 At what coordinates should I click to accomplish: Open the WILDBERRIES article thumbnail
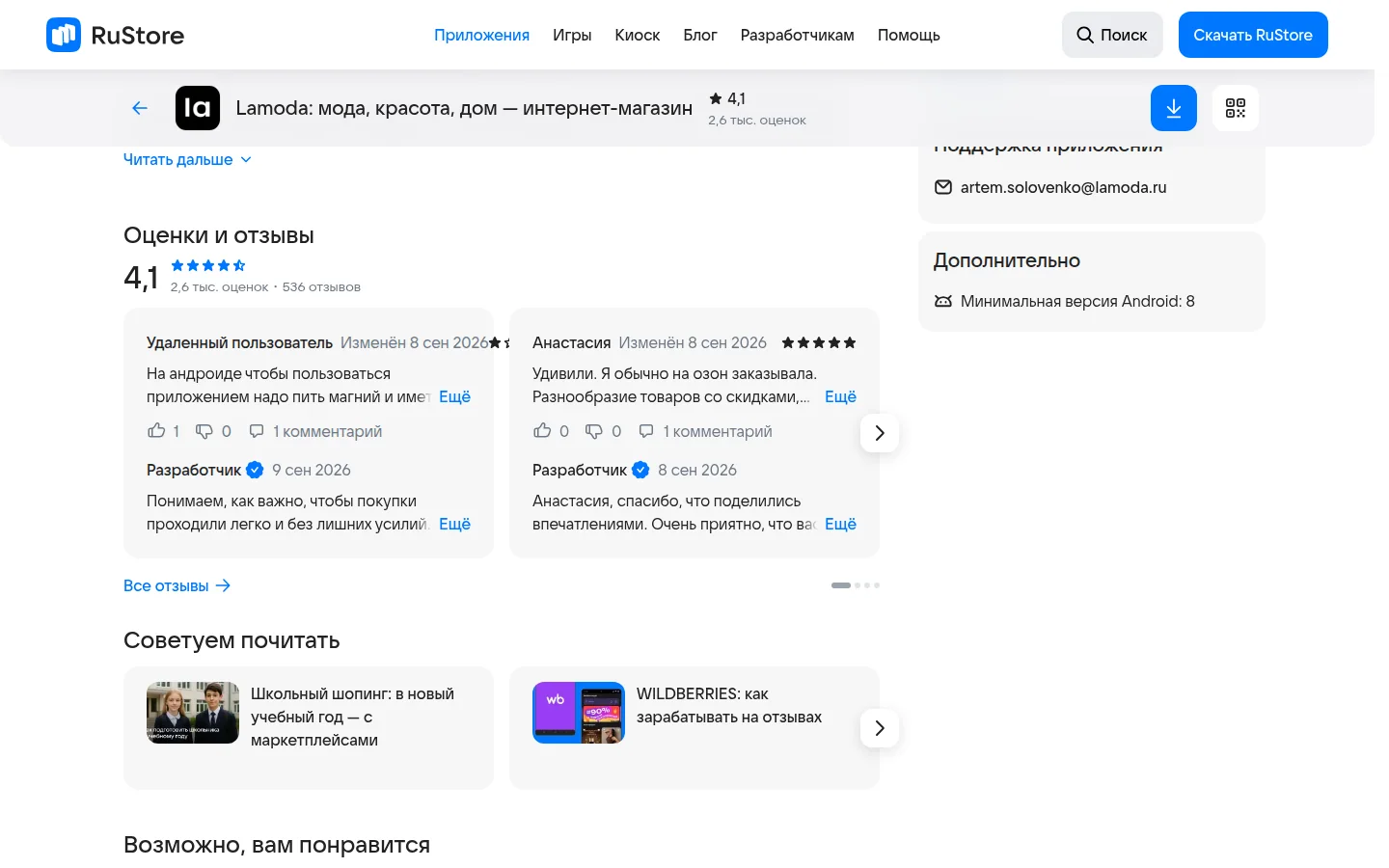[x=579, y=713]
